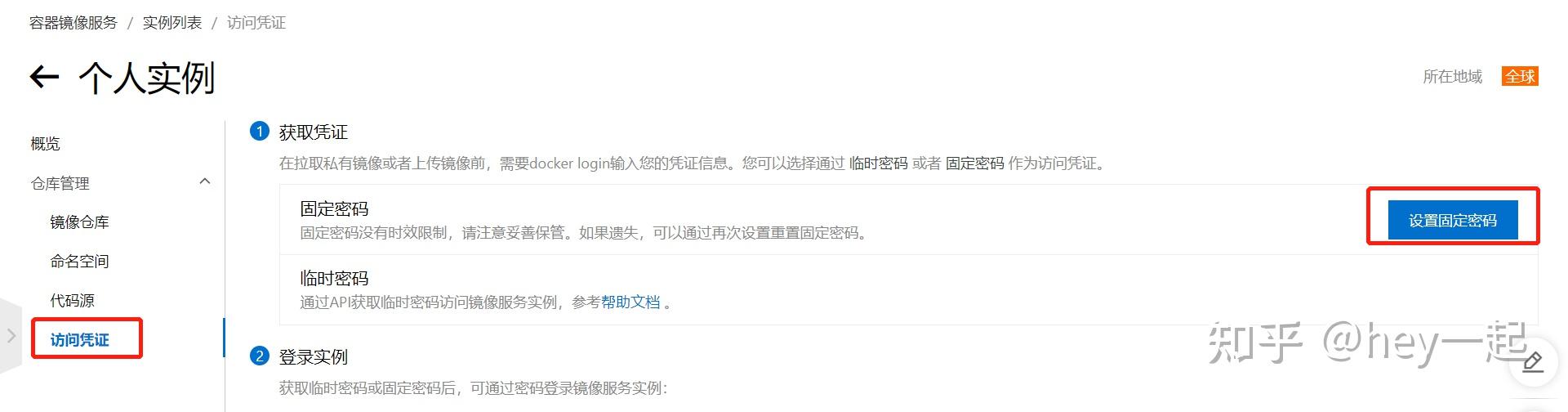The image size is (1568, 412).
Task: Click the step 2 circle icon
Action: 260,356
